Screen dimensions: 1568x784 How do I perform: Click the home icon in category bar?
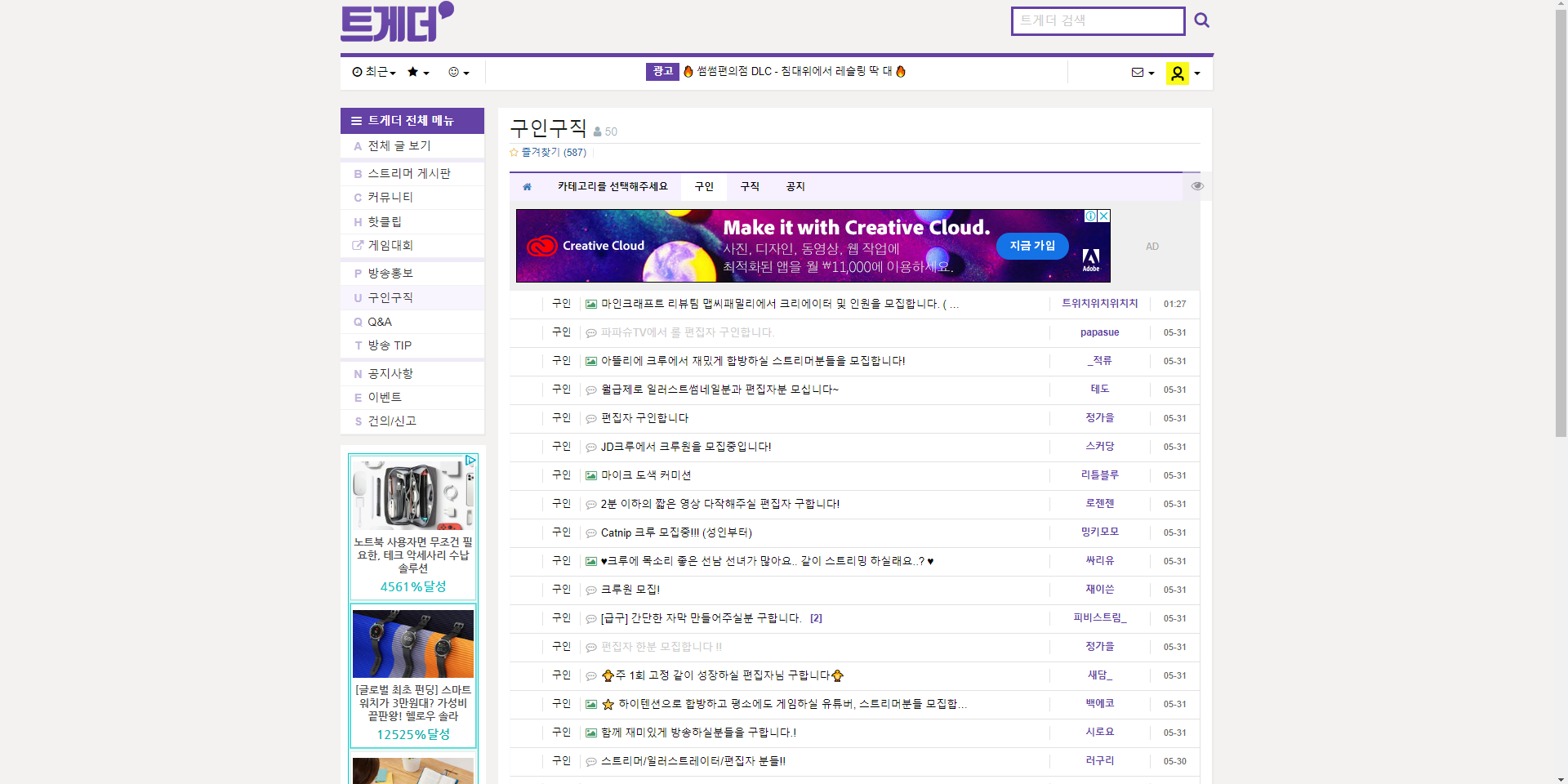click(x=527, y=187)
